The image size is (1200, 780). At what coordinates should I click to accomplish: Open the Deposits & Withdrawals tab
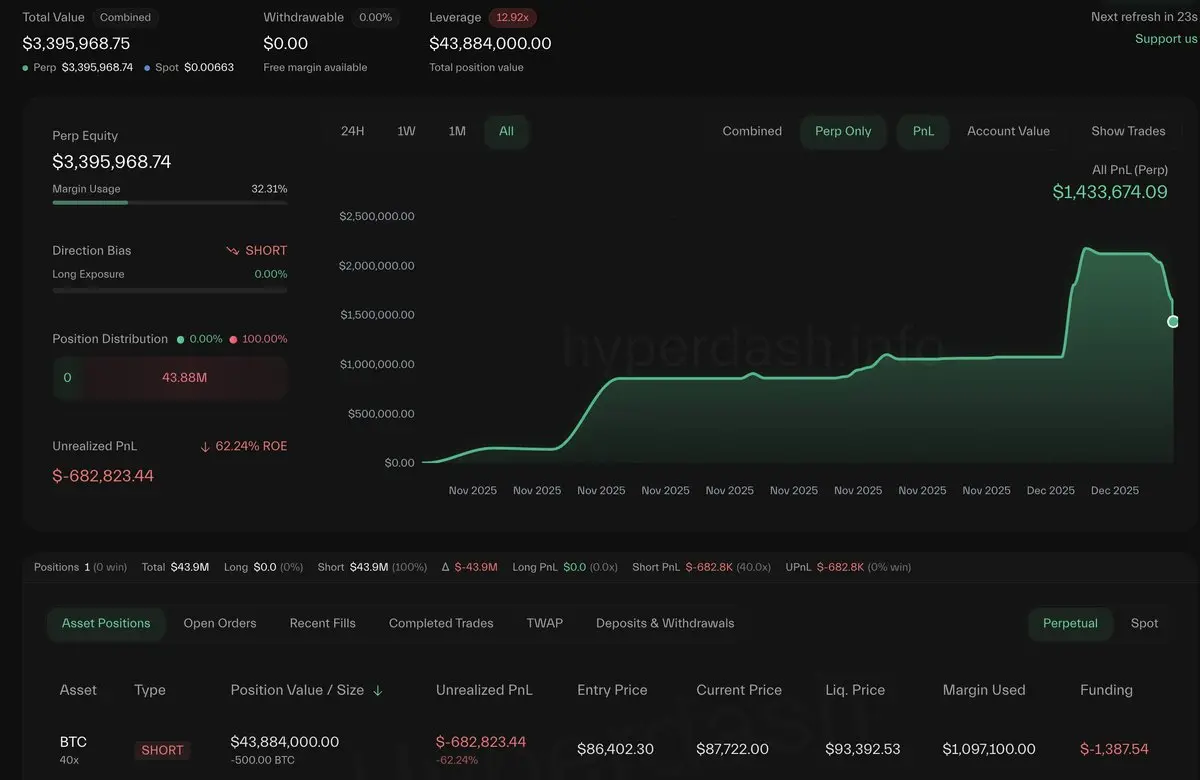click(665, 623)
